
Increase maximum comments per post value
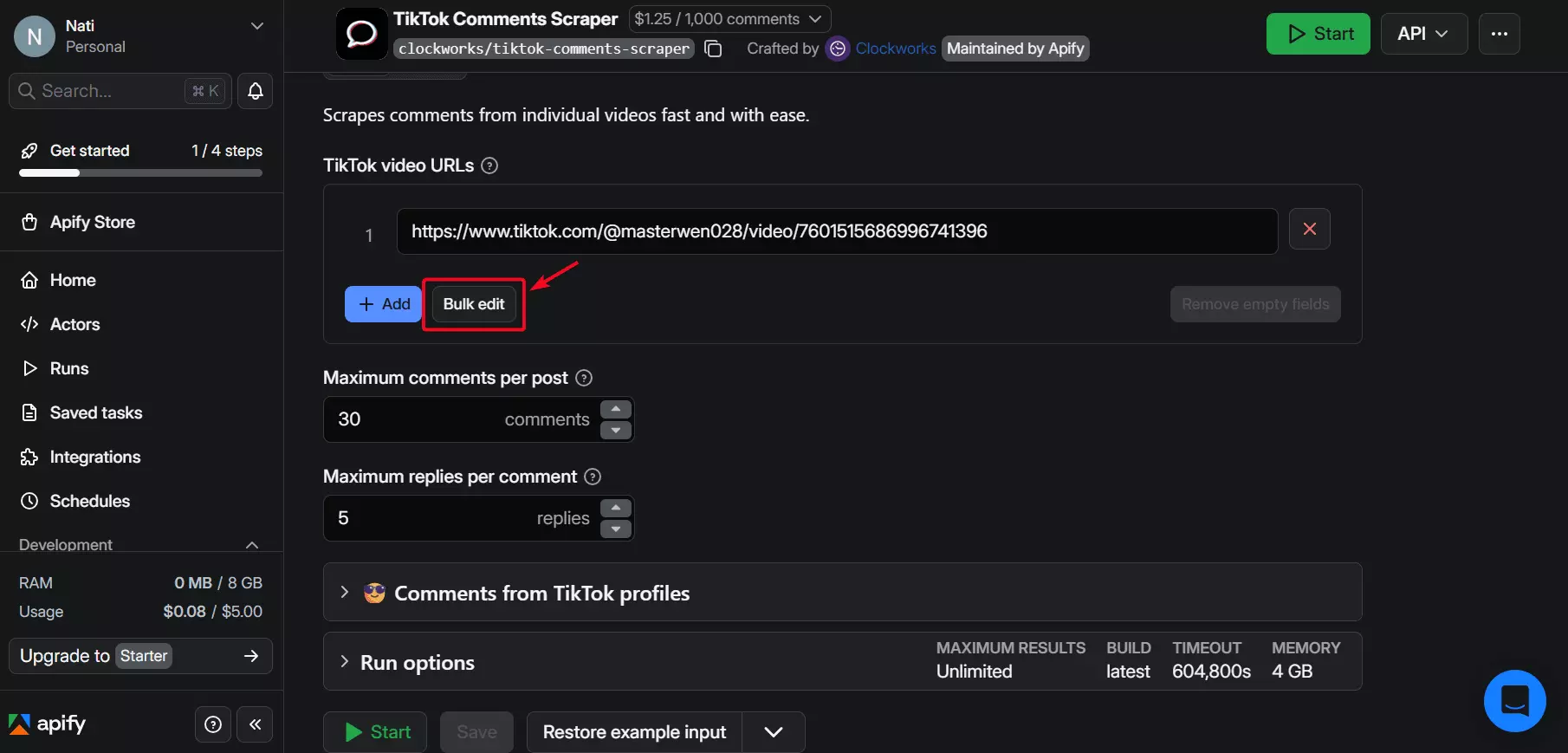pyautogui.click(x=616, y=409)
